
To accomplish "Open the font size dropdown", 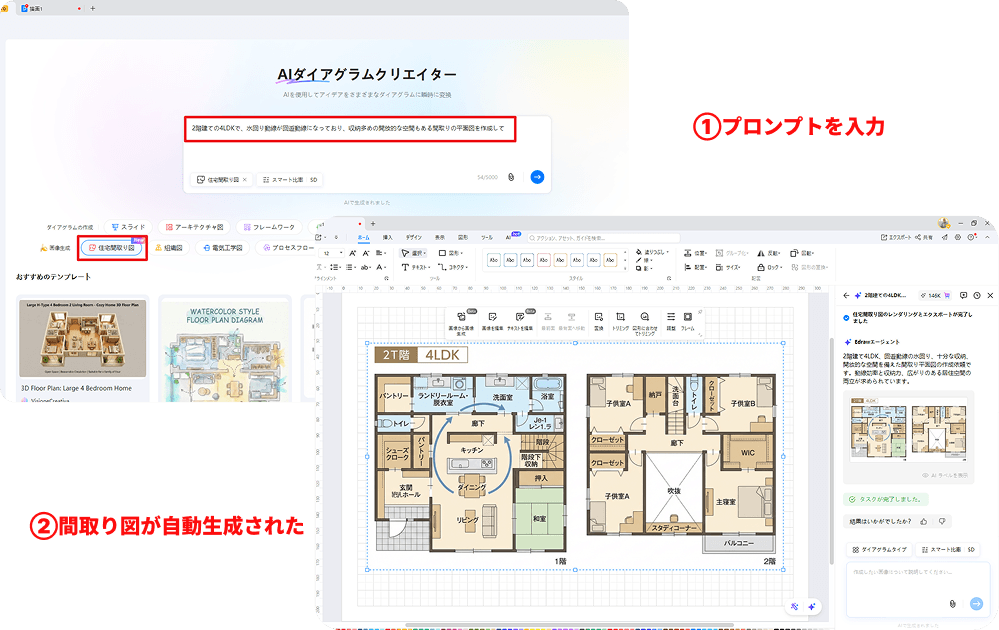I will [330, 252].
